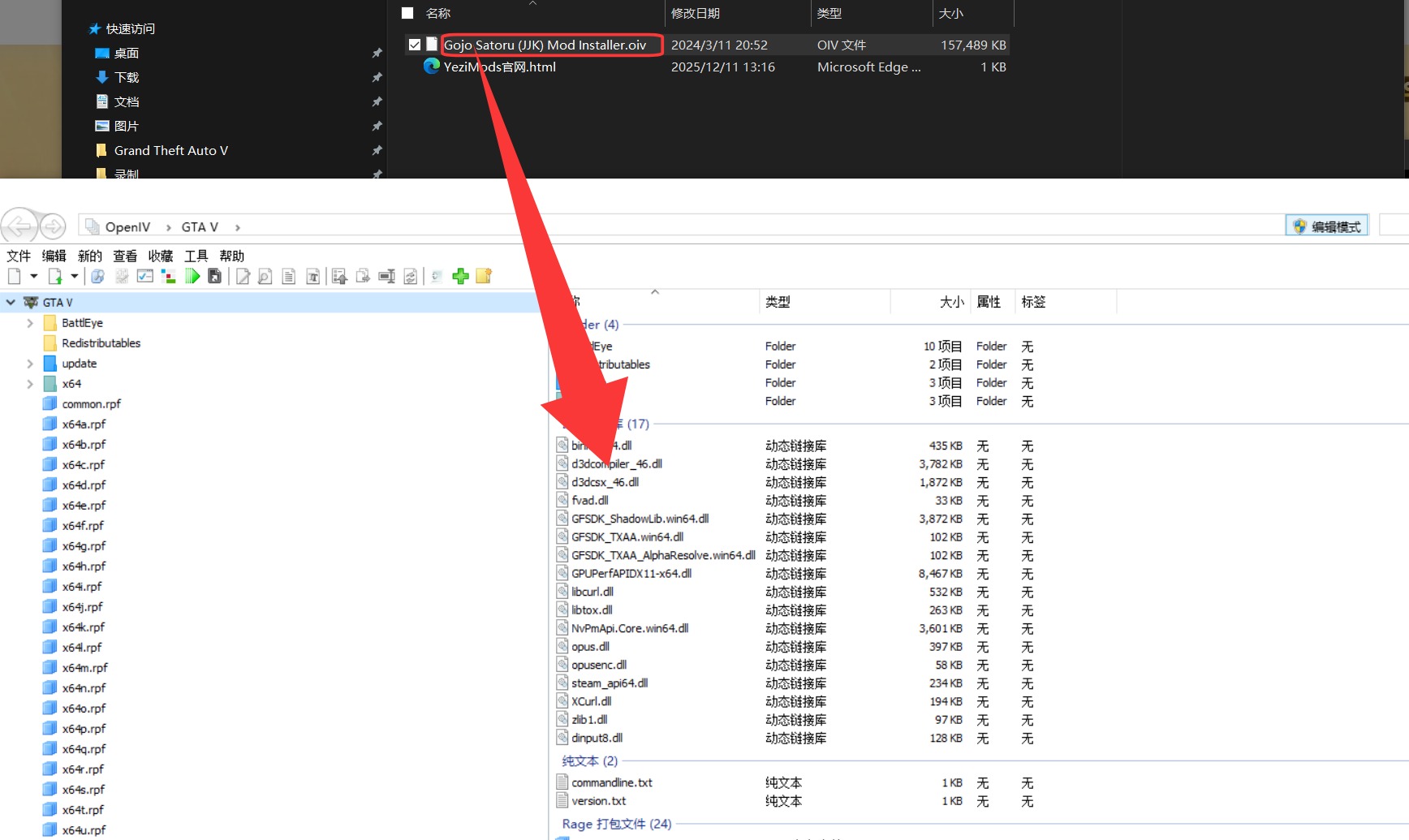Image resolution: width=1409 pixels, height=840 pixels.
Task: Click the rename toolbar icon
Action: pyautogui.click(x=387, y=277)
